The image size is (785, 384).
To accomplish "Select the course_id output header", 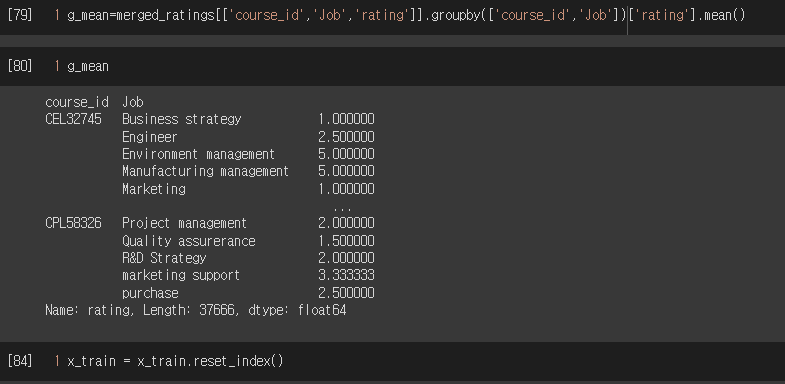I will pos(77,103).
